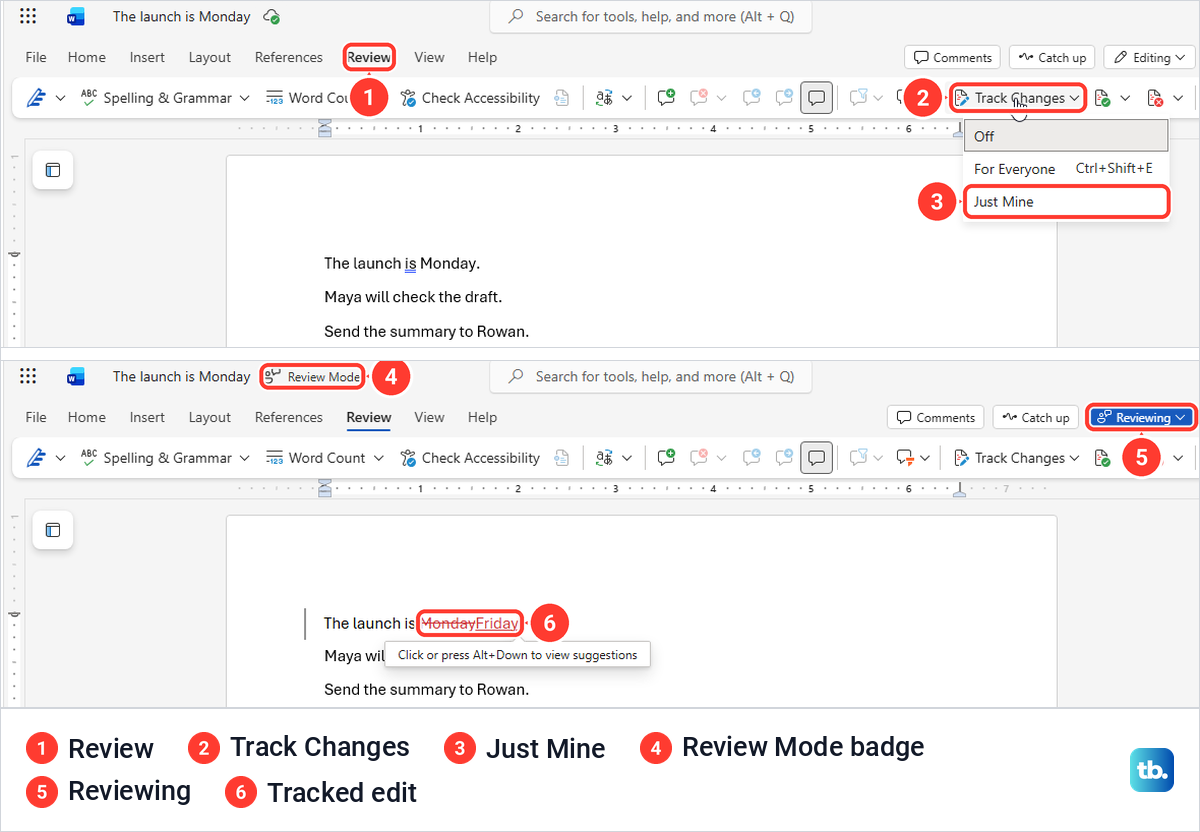
Task: Click the search box in the upper screenshot
Action: (651, 17)
